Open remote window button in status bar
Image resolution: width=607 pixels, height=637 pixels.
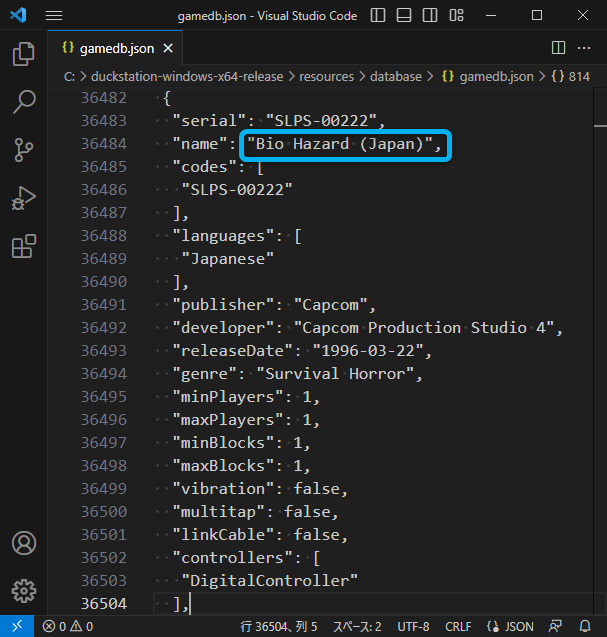point(17,626)
